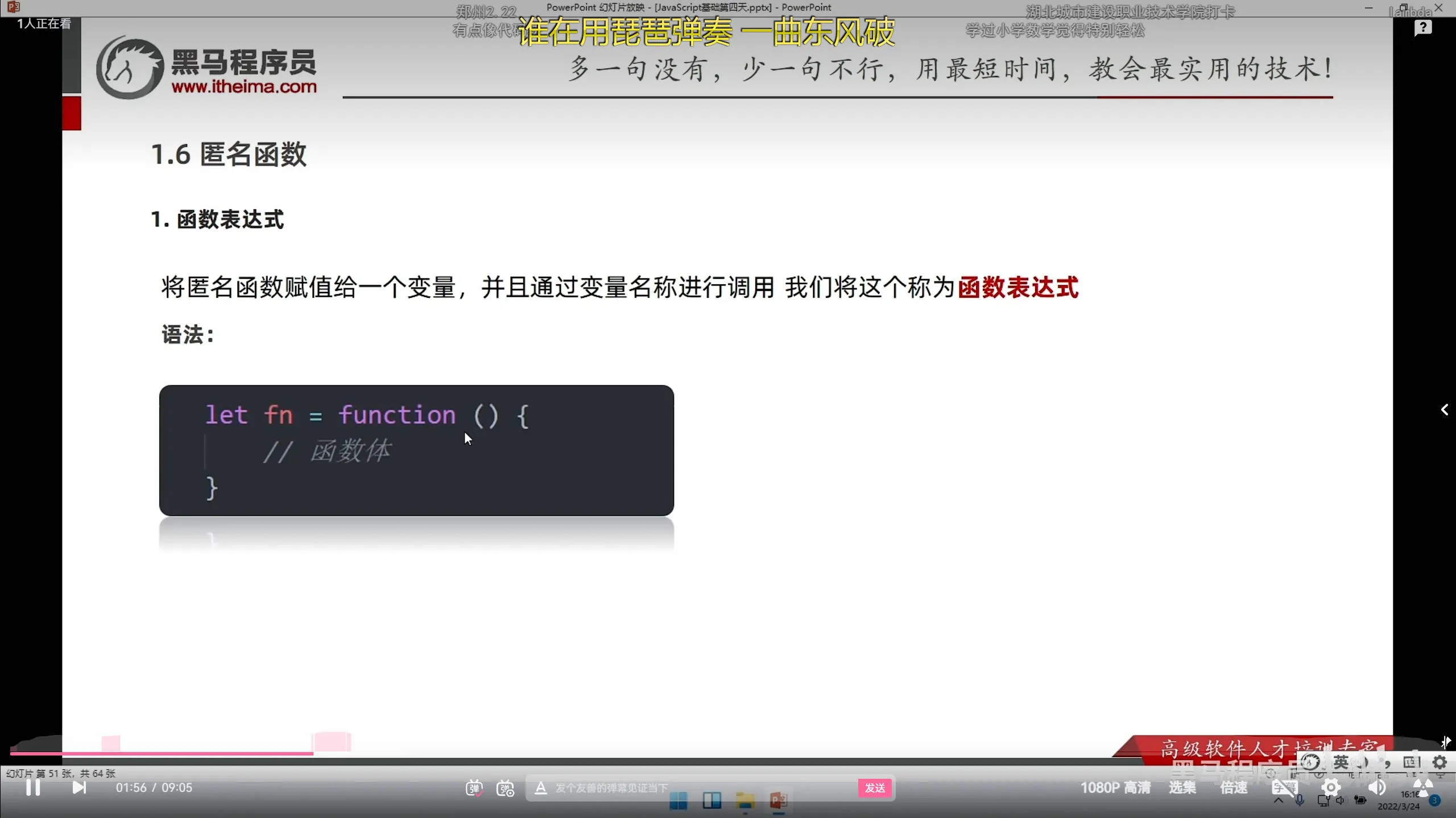This screenshot has height=818, width=1456.
Task: Click the 英 input method indicator
Action: pos(1341,762)
